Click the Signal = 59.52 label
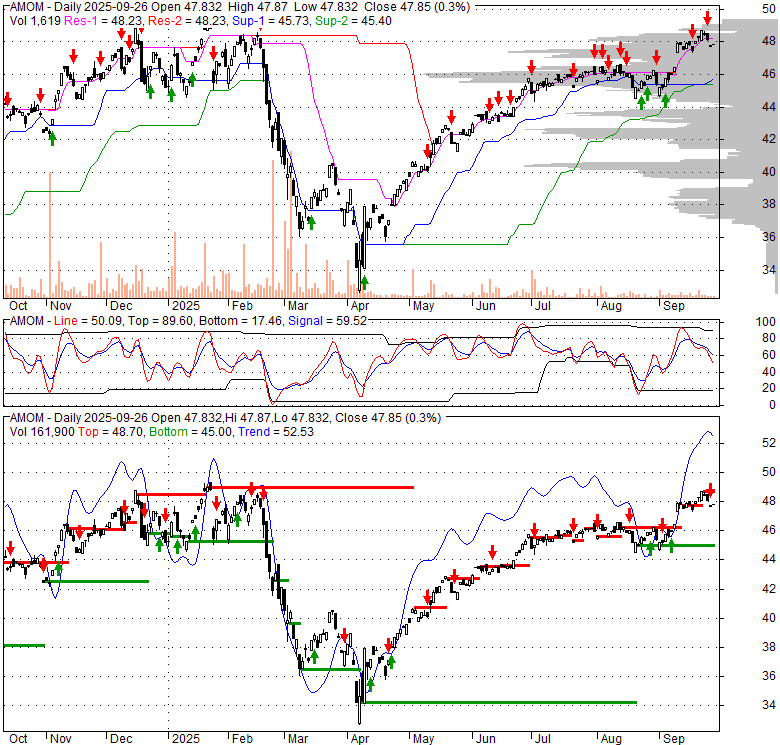This screenshot has height=745, width=780. [327, 321]
